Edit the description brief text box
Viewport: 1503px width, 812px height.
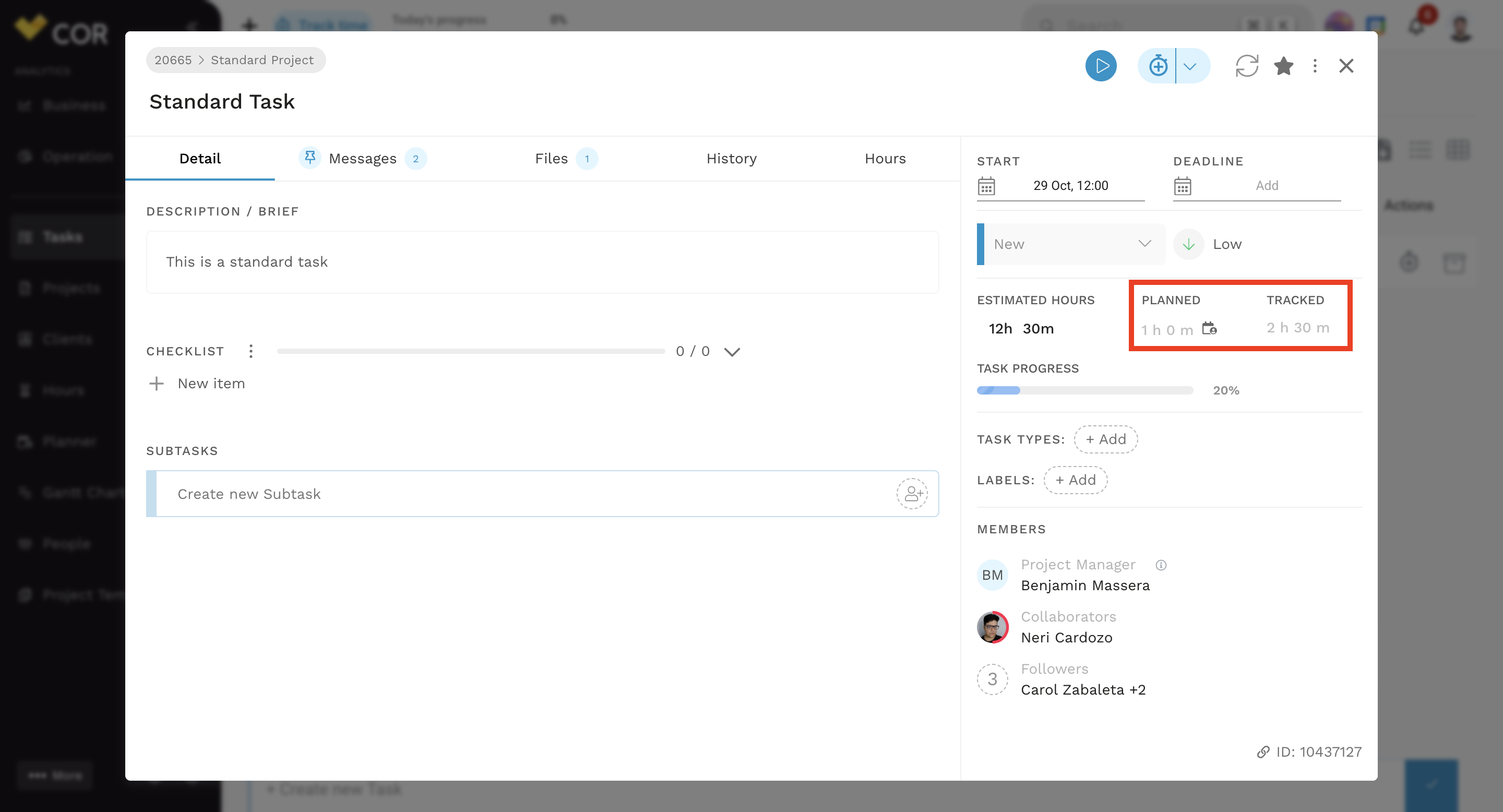(542, 262)
